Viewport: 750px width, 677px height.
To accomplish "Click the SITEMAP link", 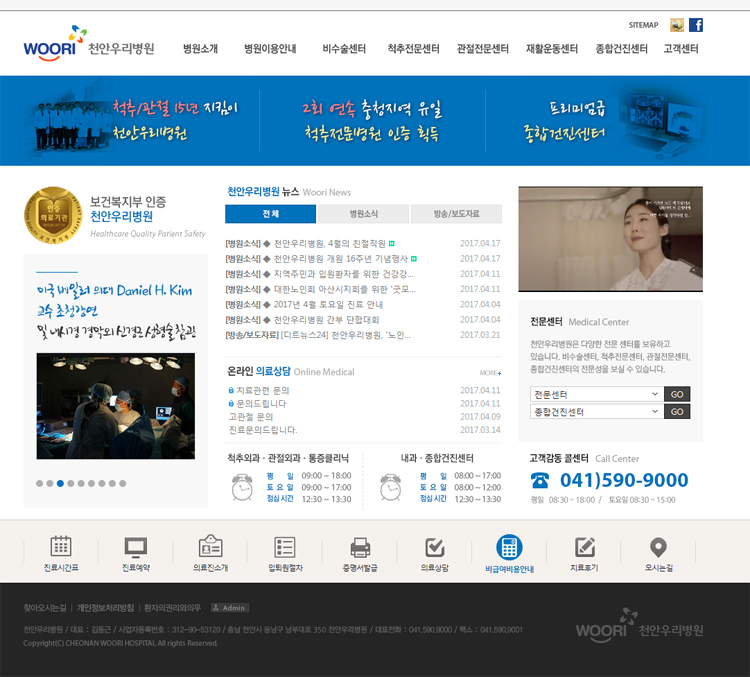I will click(x=643, y=25).
